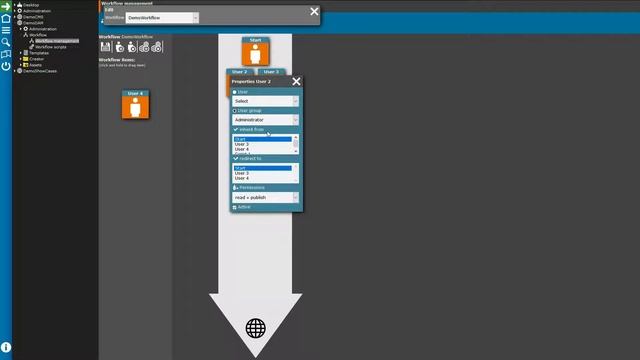The width and height of the screenshot is (640, 360).
Task: Click the first group gear toolbar icon
Action: point(144,47)
